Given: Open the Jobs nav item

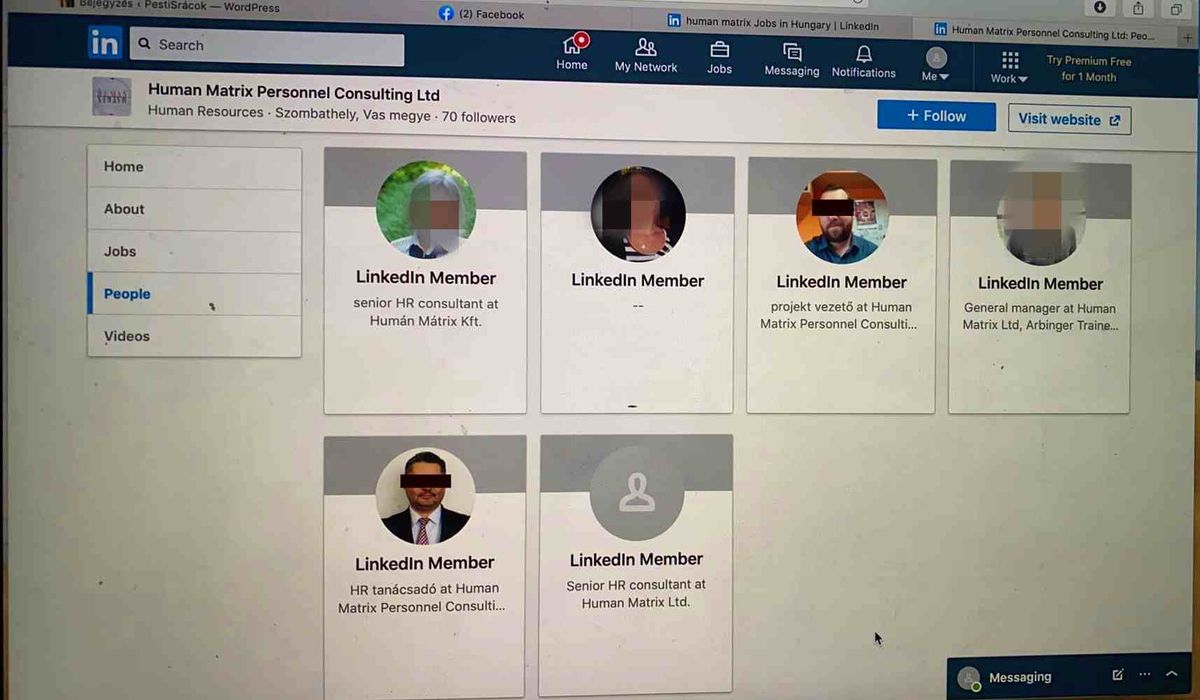Looking at the screenshot, I should (719, 57).
